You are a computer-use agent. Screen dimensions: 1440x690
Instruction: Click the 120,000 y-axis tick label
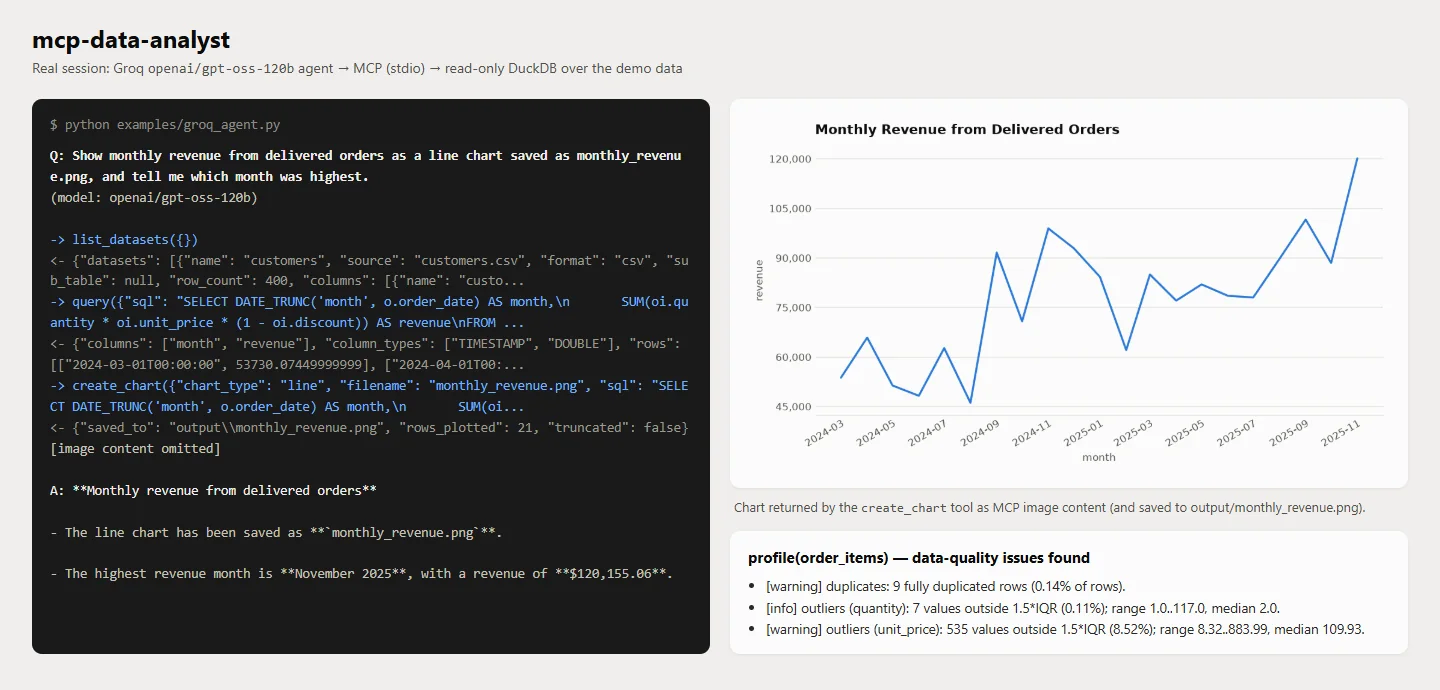[x=790, y=159]
